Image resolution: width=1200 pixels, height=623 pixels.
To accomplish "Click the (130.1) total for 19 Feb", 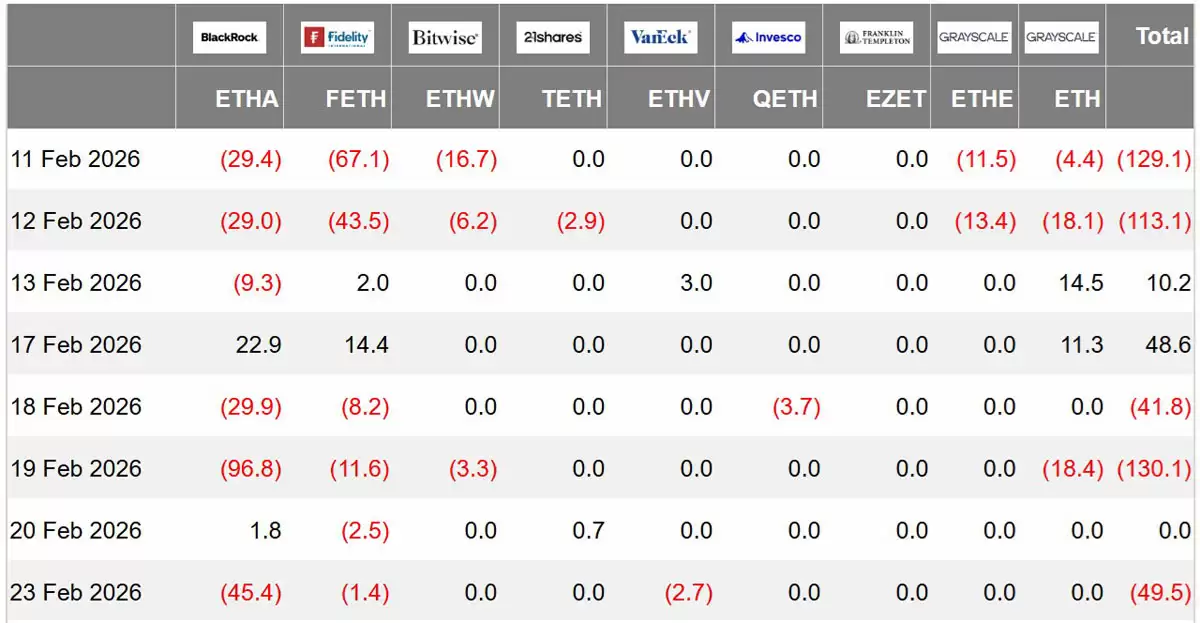I will 1156,469.
